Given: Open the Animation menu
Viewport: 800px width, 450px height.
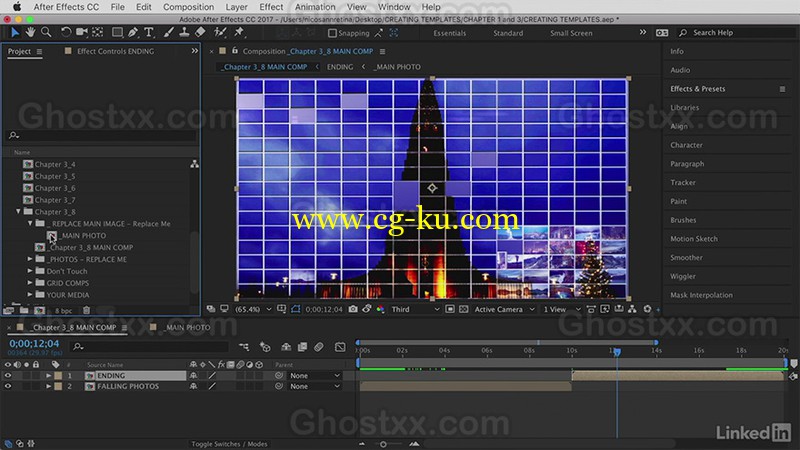Looking at the screenshot, I should point(315,7).
